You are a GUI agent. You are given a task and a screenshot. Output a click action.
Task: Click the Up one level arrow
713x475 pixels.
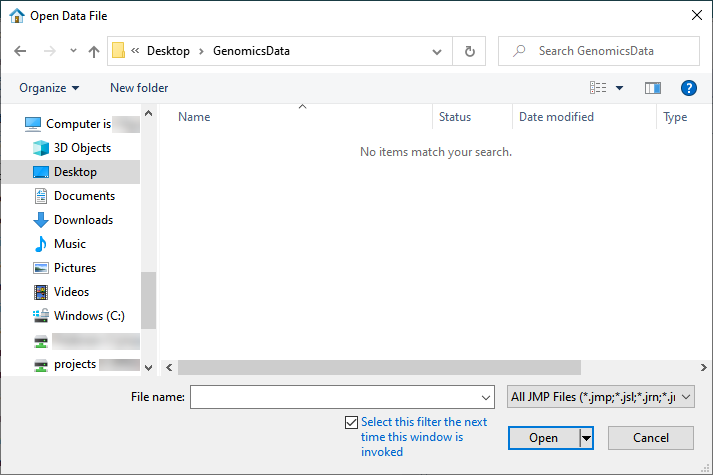[94, 51]
